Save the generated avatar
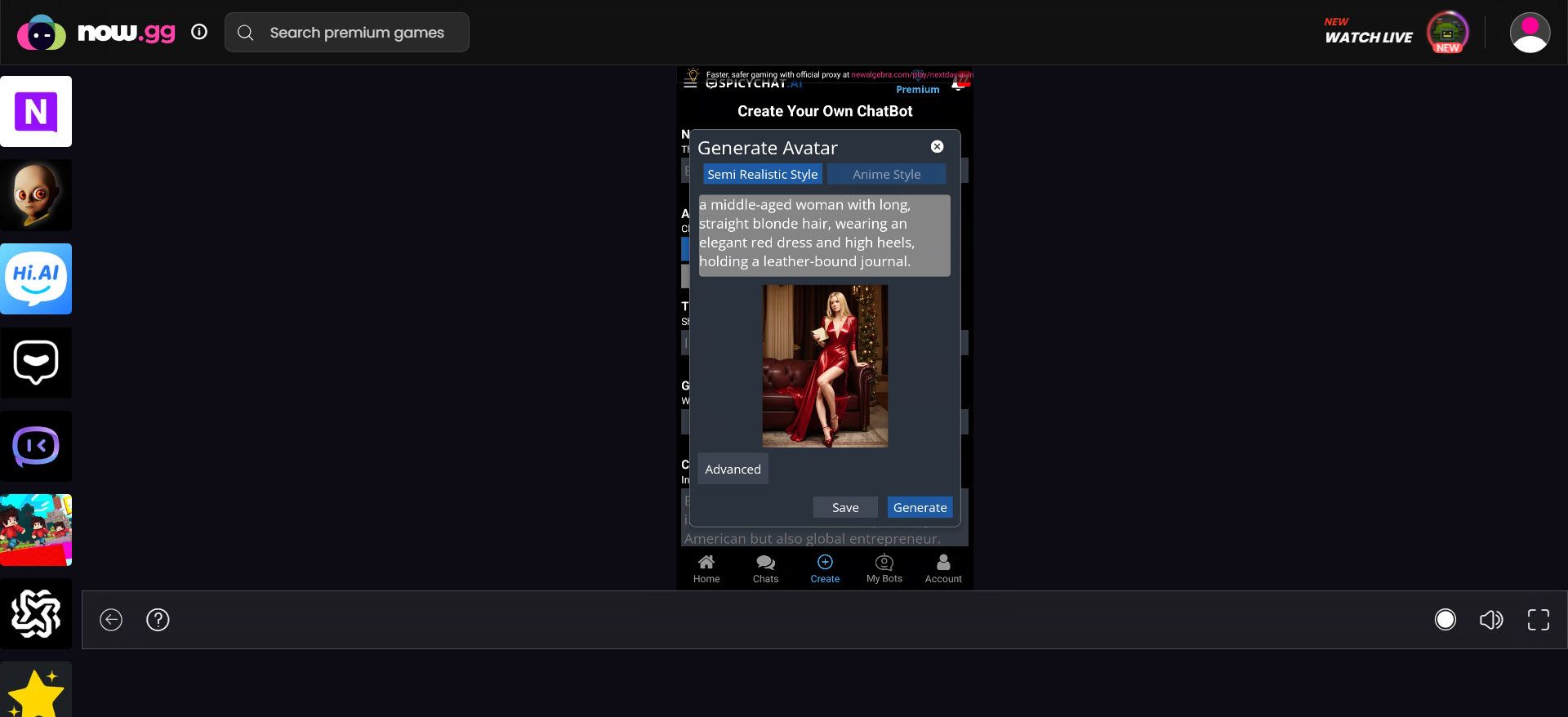 (845, 507)
